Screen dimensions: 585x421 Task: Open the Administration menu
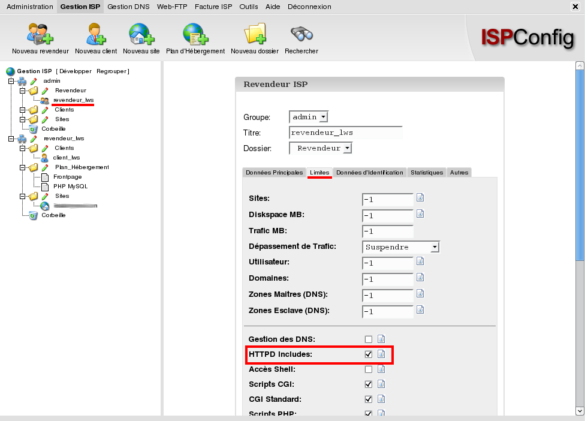(30, 7)
